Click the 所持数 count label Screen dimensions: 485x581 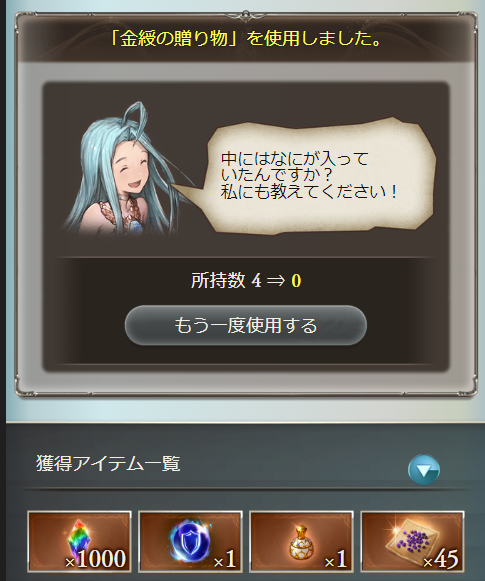tap(218, 280)
